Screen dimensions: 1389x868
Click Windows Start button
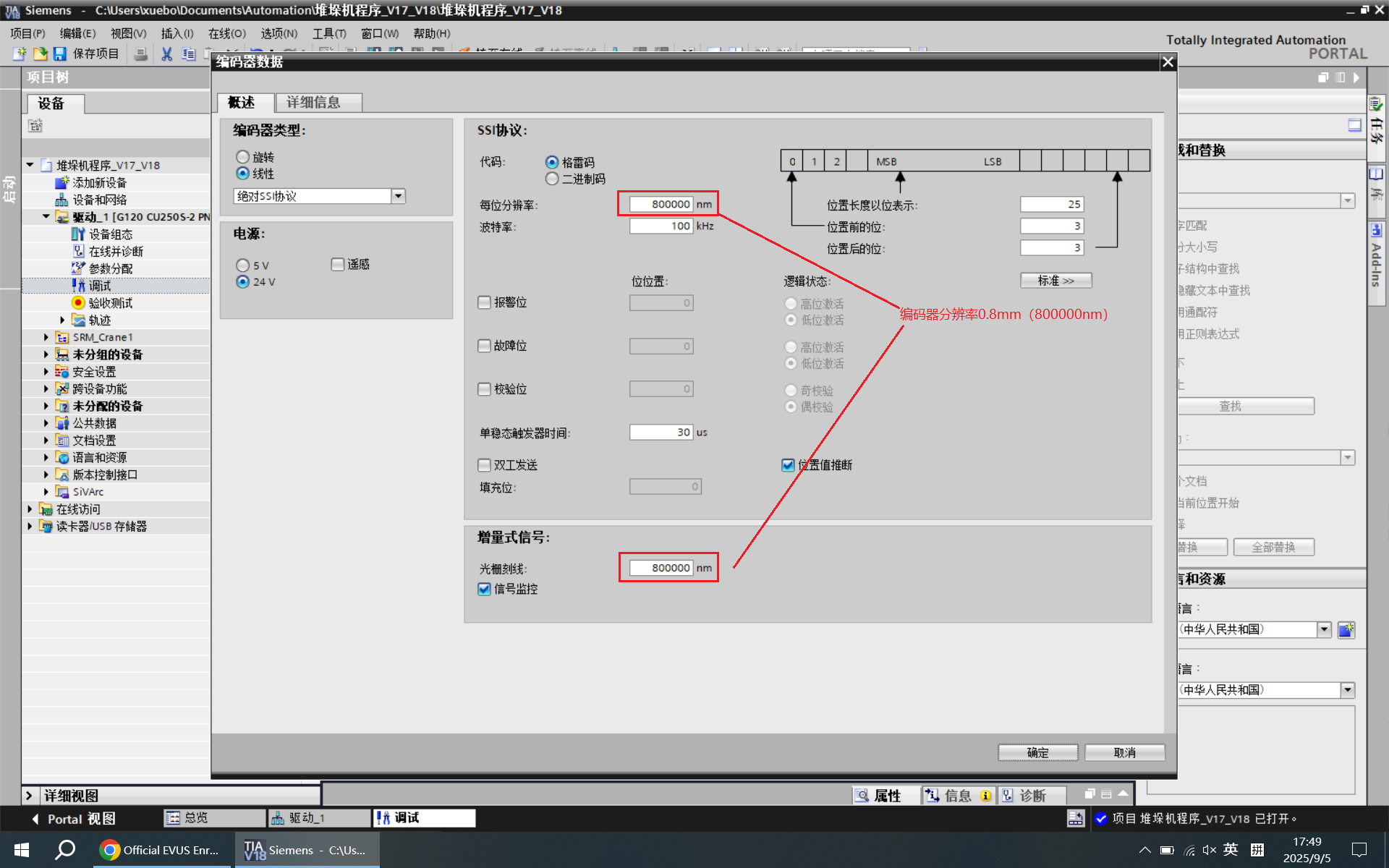point(22,850)
